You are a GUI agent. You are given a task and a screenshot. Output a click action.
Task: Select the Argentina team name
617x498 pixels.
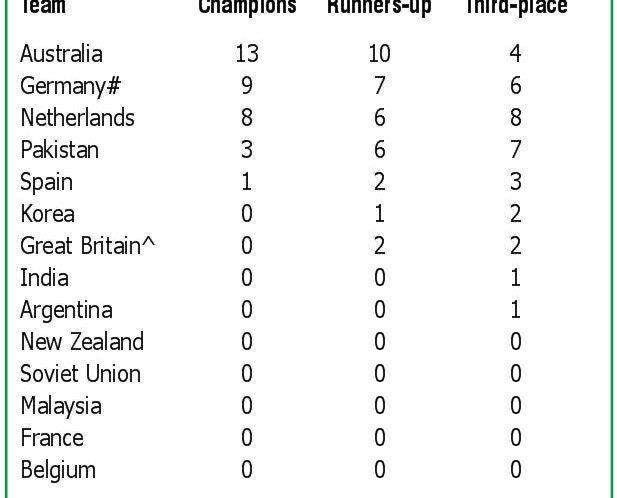click(x=66, y=310)
